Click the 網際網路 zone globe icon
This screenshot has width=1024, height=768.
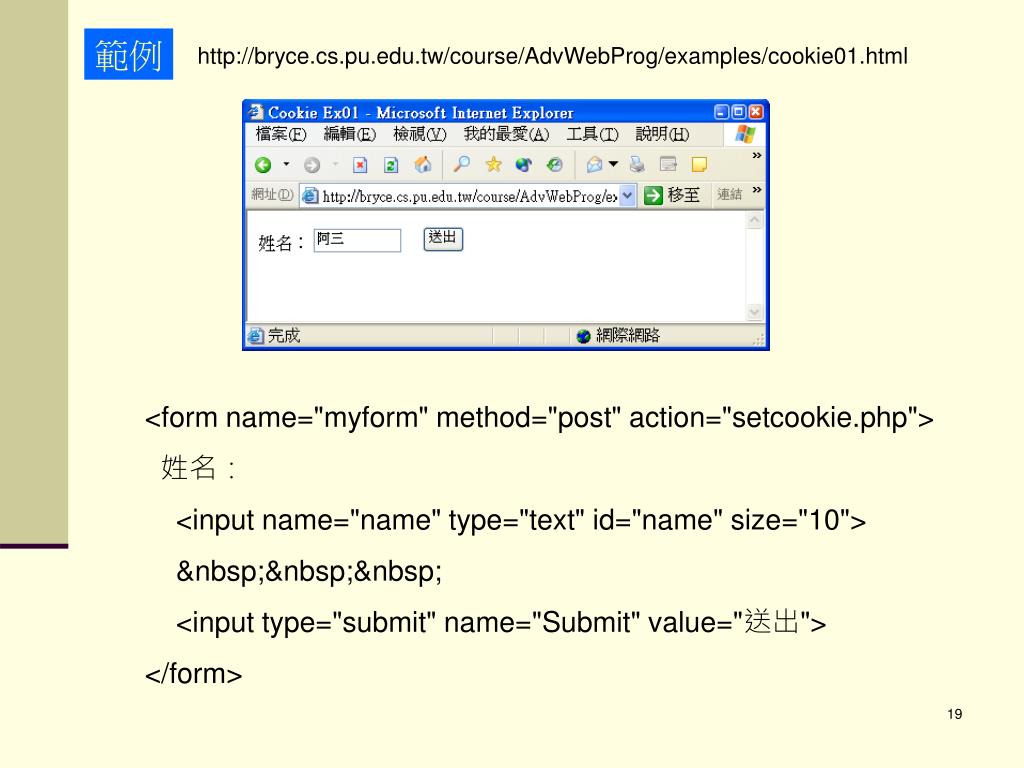pyautogui.click(x=584, y=336)
